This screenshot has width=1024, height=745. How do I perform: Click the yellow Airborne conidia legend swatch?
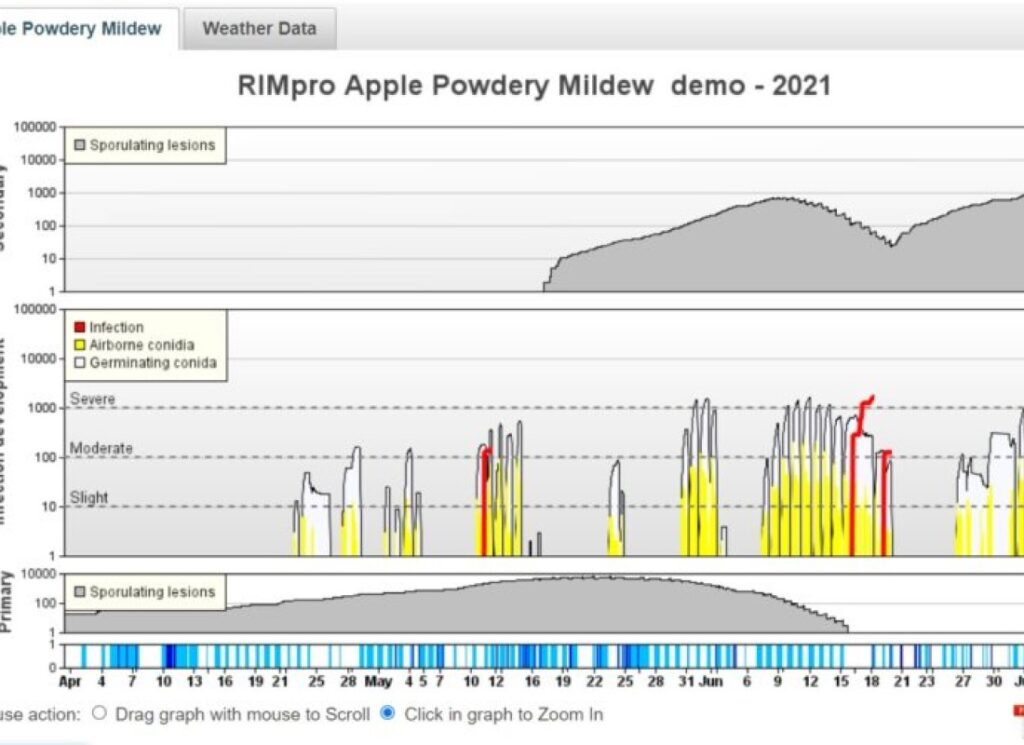point(80,345)
